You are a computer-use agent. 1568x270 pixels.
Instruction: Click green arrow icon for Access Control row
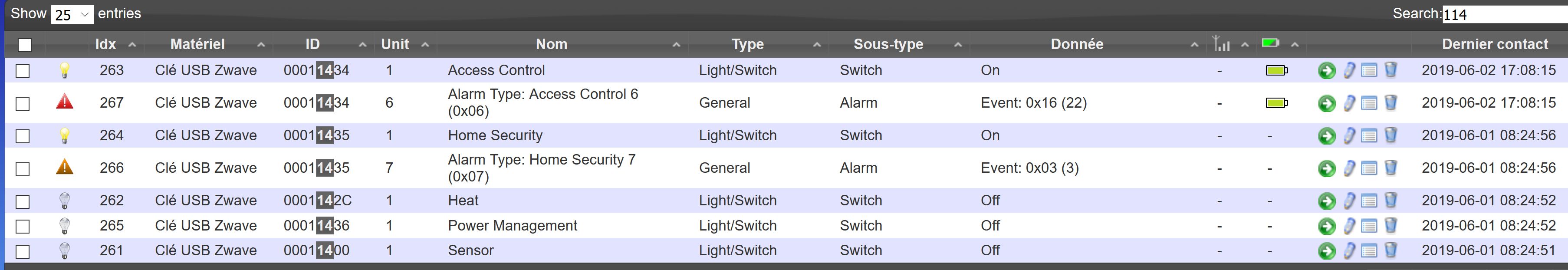[x=1326, y=71]
